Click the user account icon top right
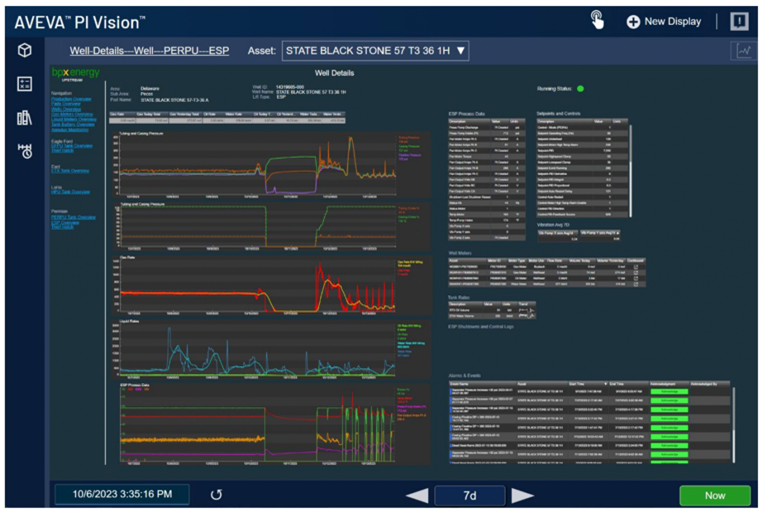This screenshot has width=764, height=515. tap(739, 21)
